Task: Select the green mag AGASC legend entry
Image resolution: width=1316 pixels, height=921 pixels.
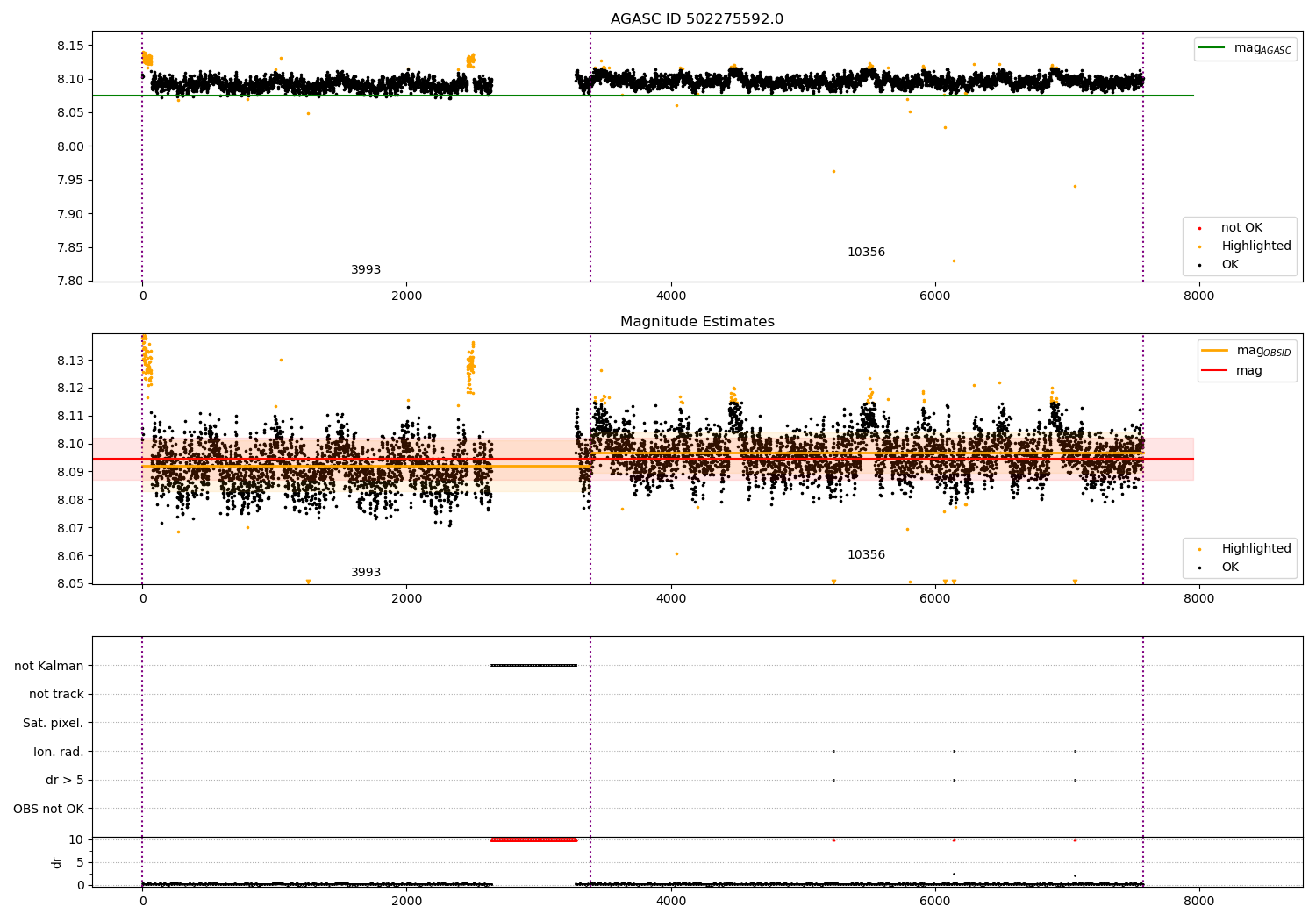Action: coord(1245,48)
